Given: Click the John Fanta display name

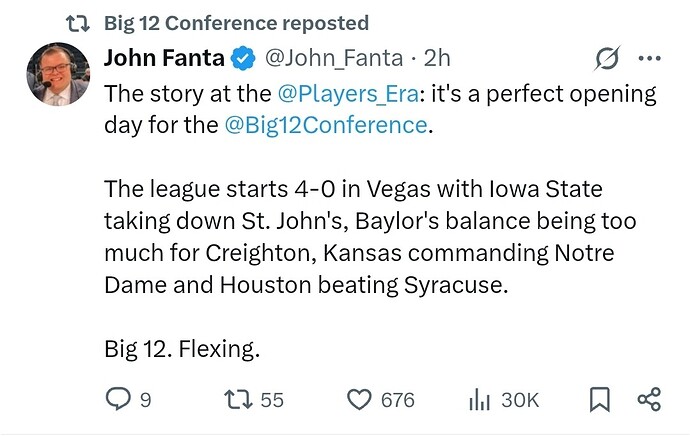Looking at the screenshot, I should tap(164, 60).
